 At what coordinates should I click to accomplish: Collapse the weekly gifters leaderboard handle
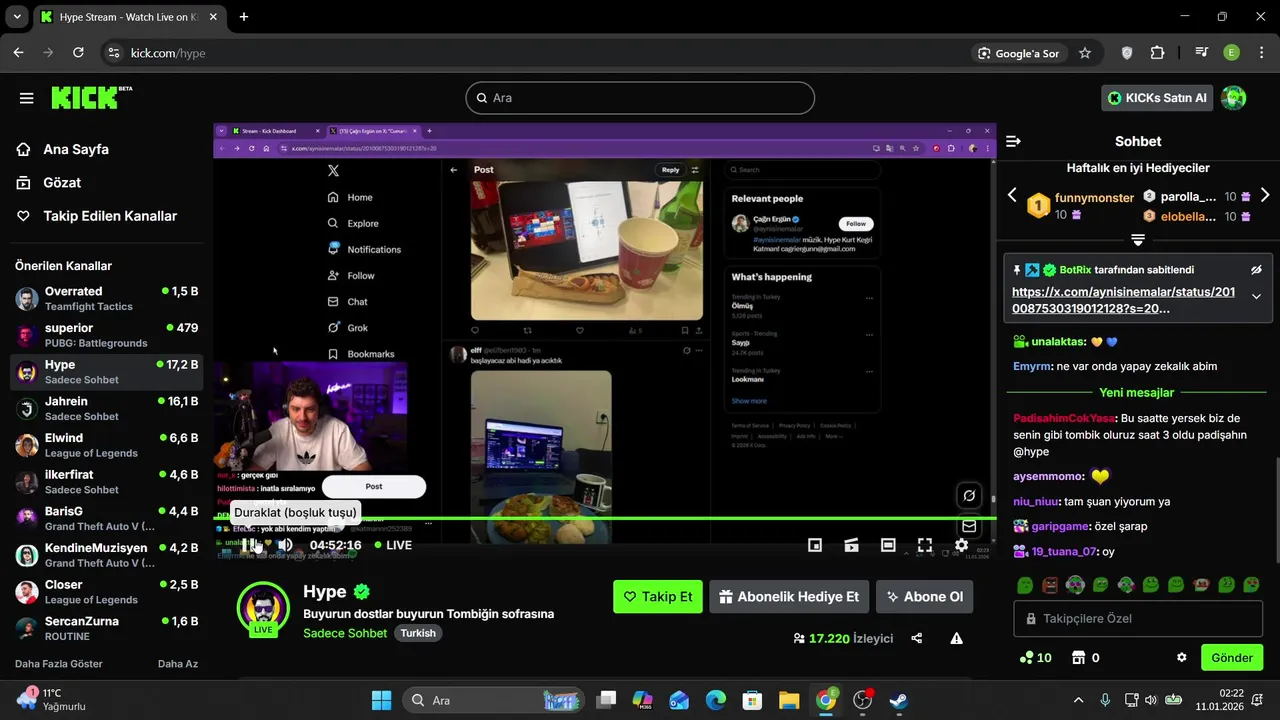pyautogui.click(x=1138, y=240)
